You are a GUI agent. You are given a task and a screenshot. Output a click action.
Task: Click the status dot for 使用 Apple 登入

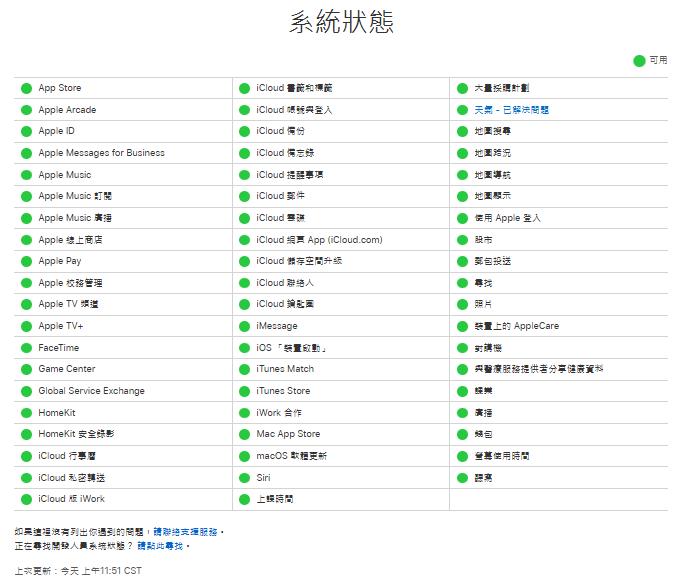pyautogui.click(x=462, y=218)
